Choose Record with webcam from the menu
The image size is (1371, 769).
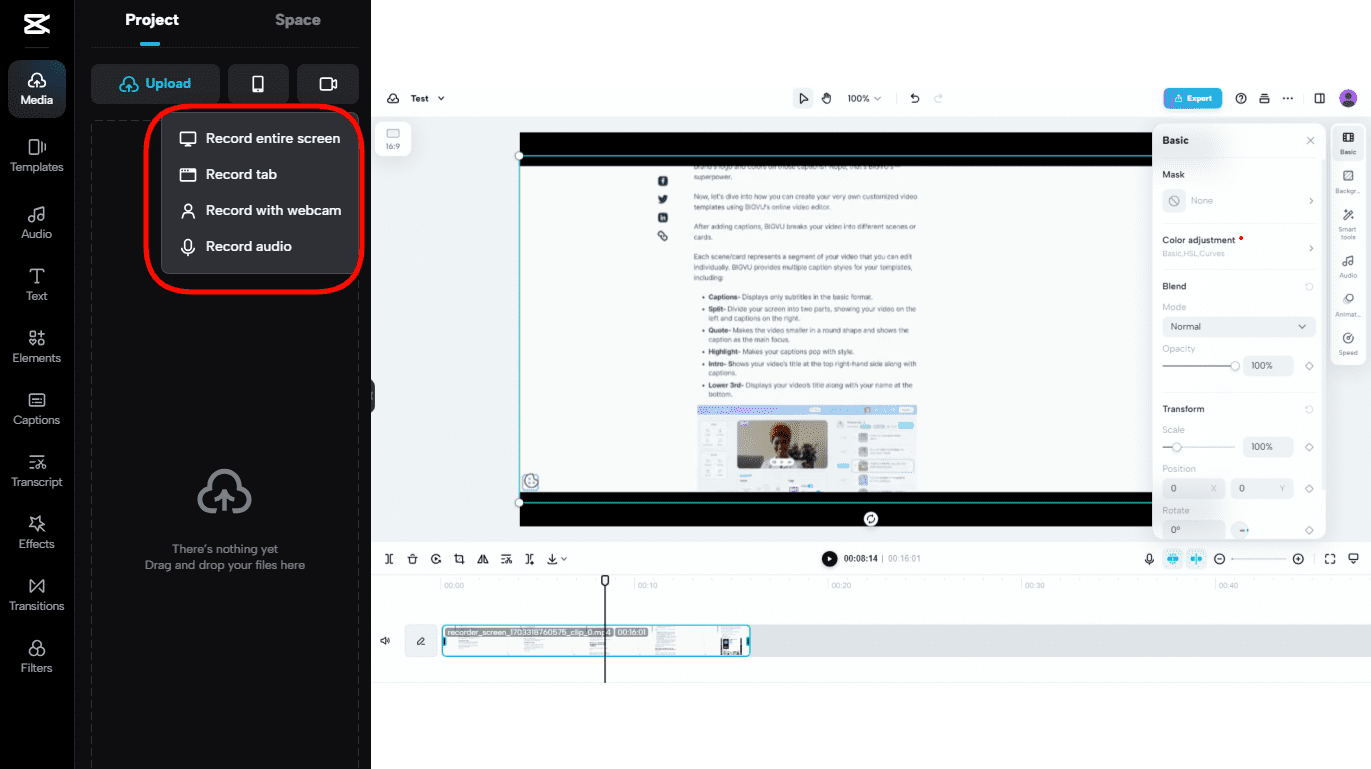point(260,210)
